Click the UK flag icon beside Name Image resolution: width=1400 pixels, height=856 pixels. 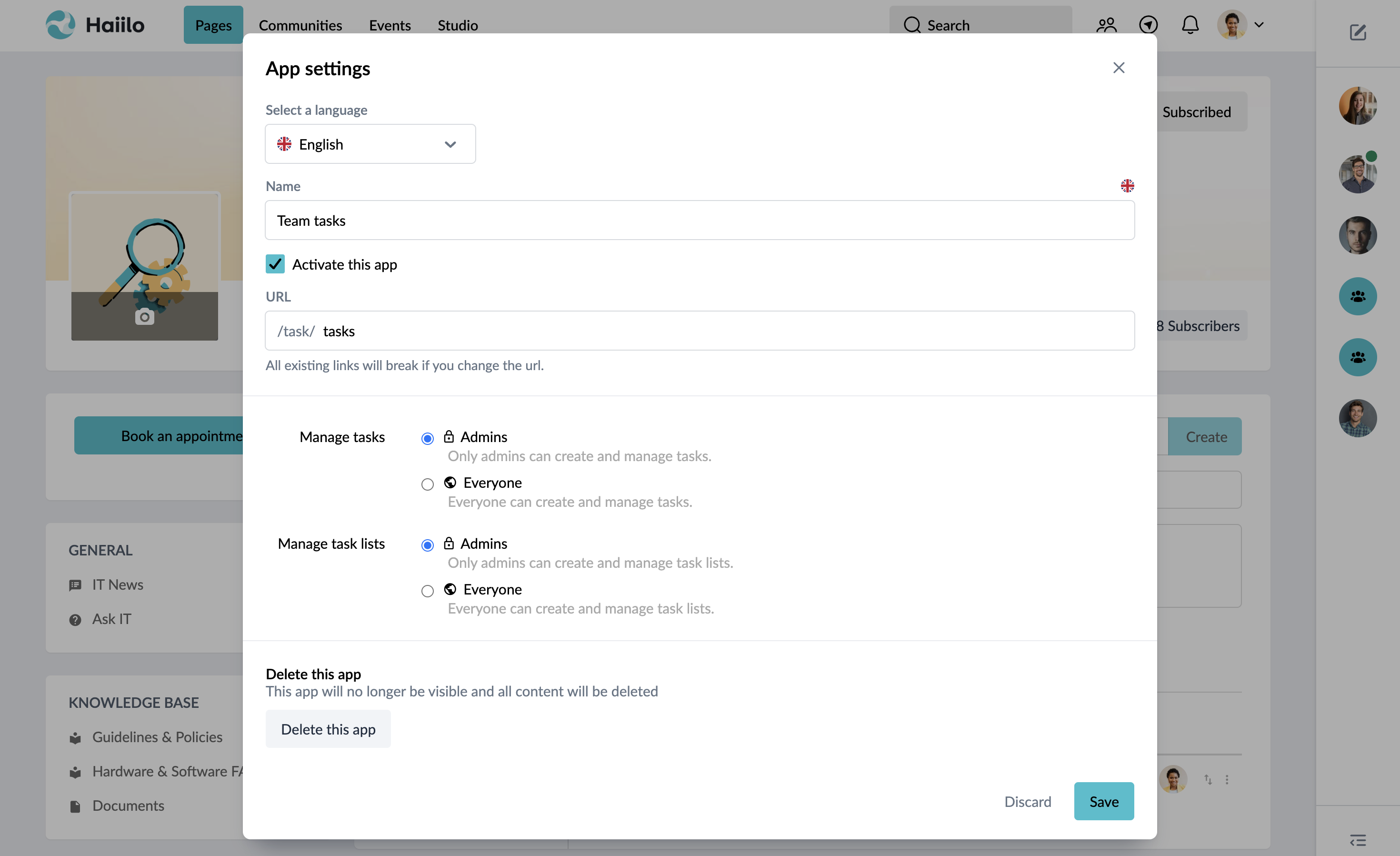(x=1127, y=185)
